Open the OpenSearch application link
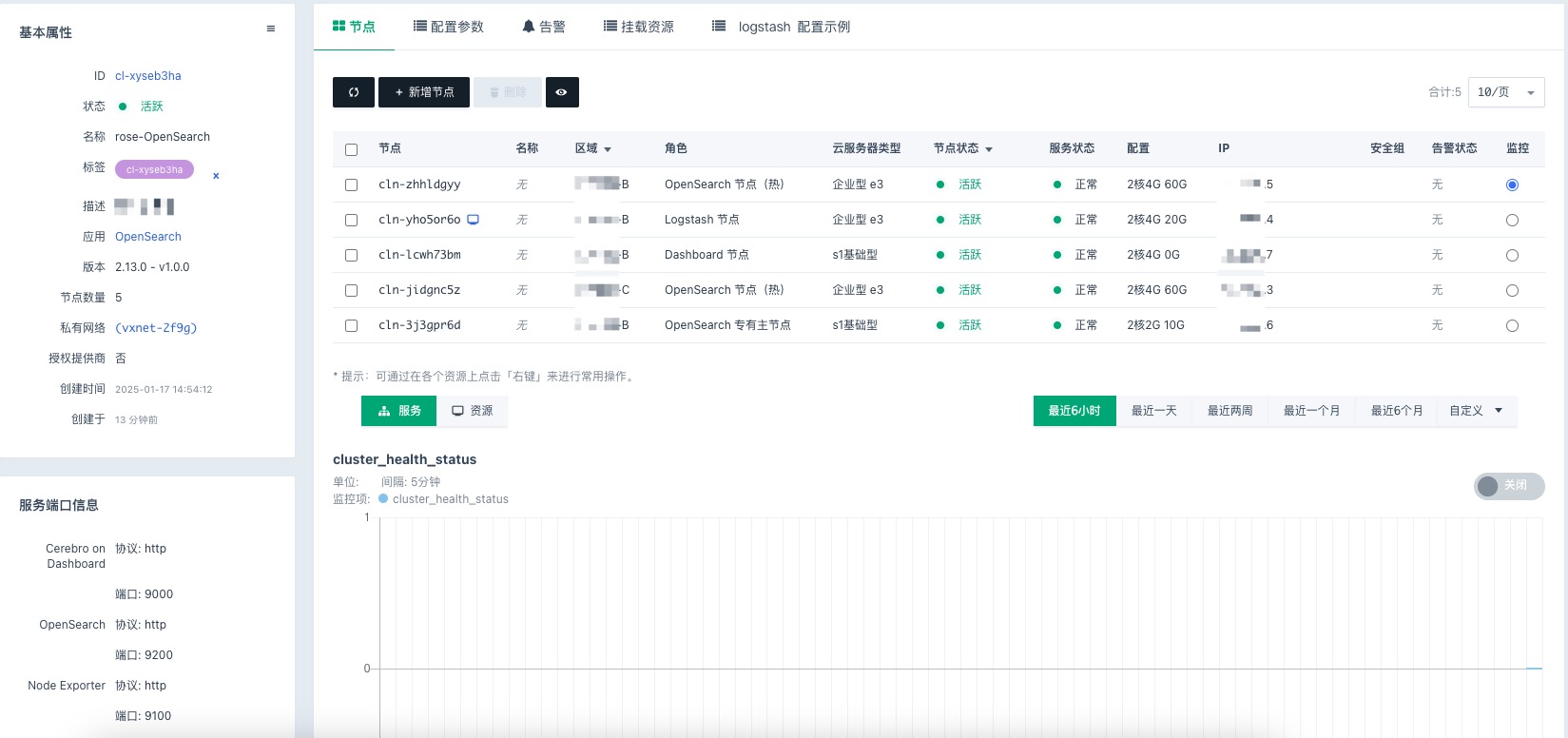Image resolution: width=1568 pixels, height=738 pixels. pos(148,237)
